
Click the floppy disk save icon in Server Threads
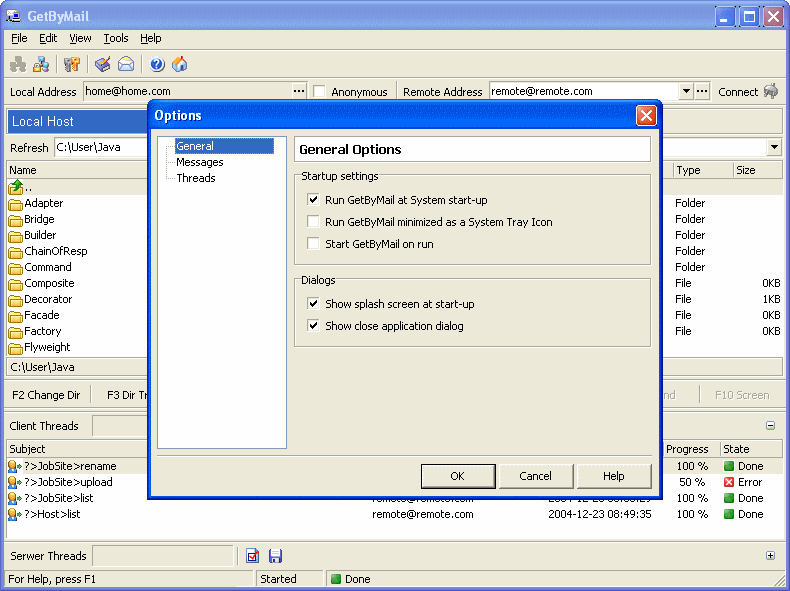(275, 556)
